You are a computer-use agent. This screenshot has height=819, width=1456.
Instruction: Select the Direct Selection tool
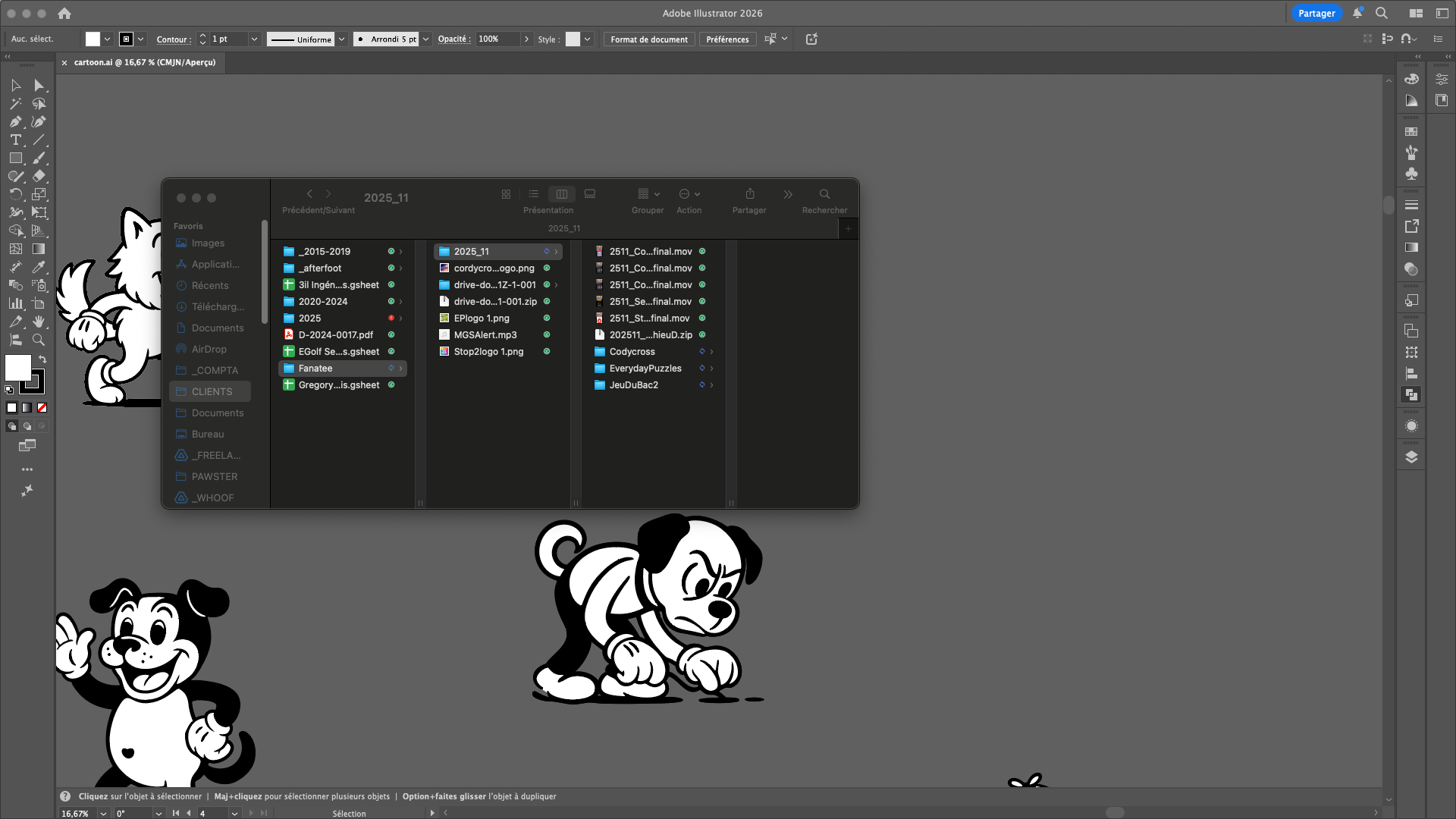pyautogui.click(x=39, y=86)
